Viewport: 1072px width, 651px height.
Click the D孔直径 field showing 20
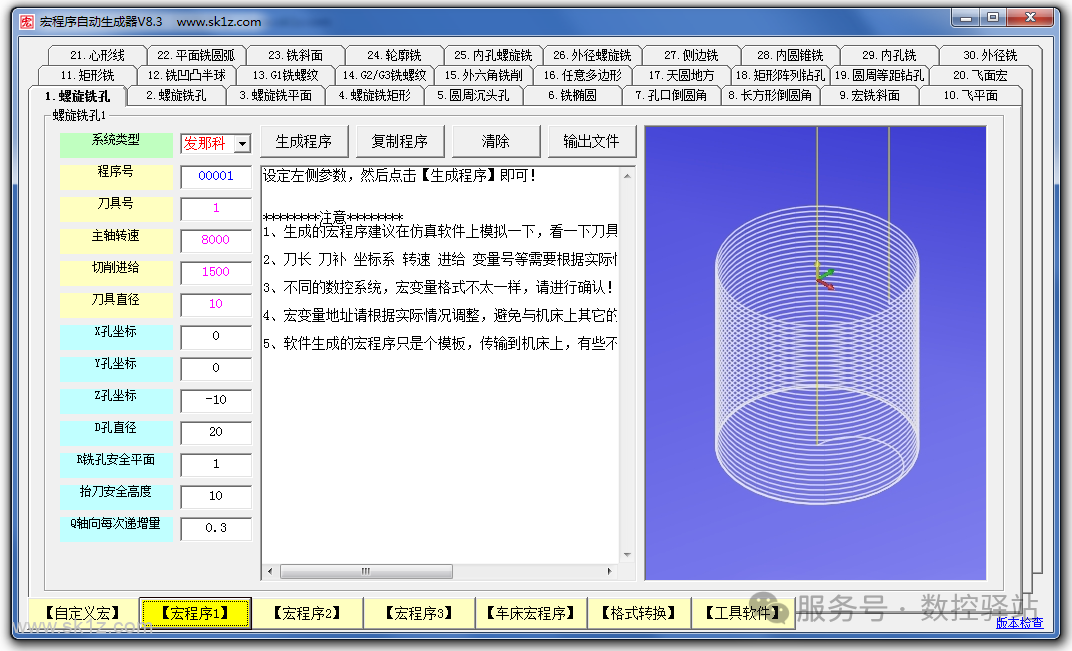216,432
